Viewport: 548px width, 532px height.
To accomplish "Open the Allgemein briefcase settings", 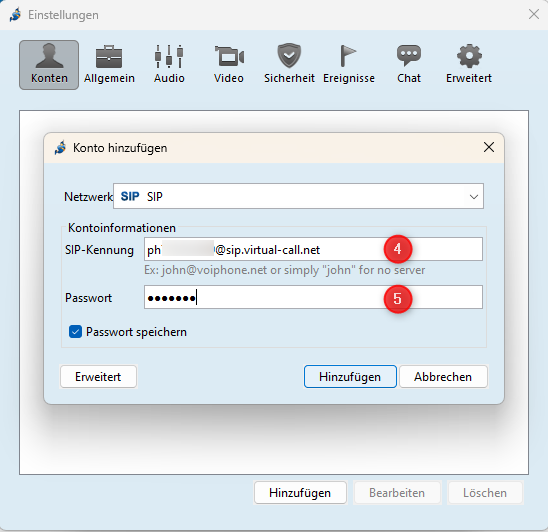I will click(x=109, y=65).
